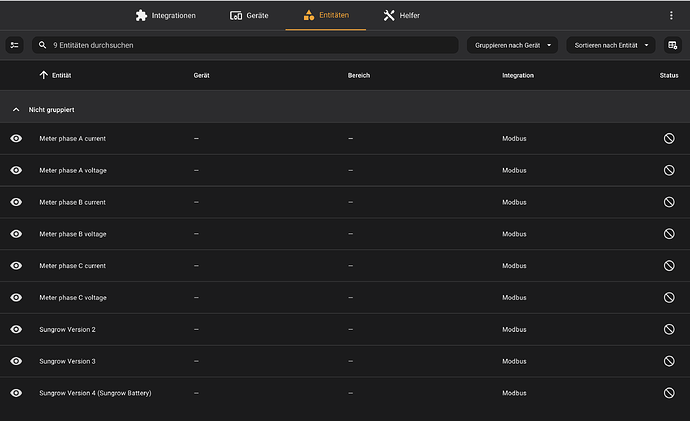Viewport: 690px width, 421px height.
Task: Open the Meter phase A current entity
Action: (73, 139)
